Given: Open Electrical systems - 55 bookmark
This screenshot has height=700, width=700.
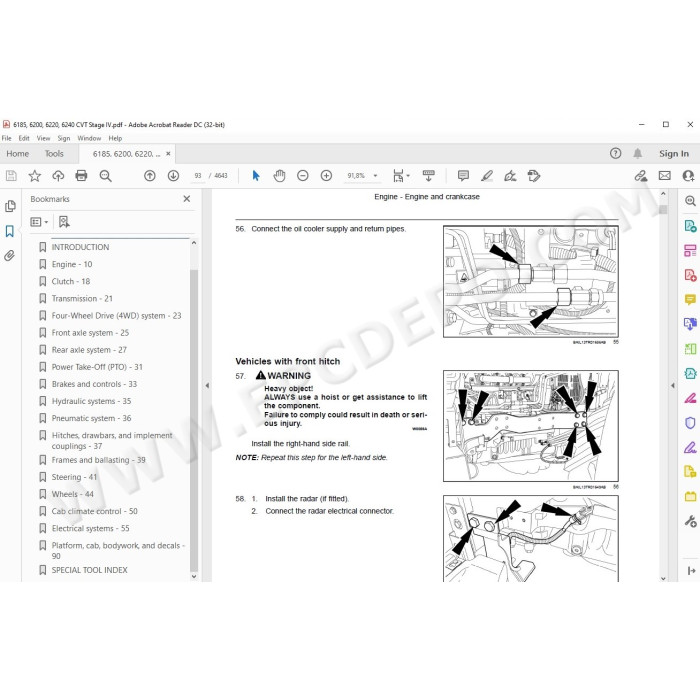Looking at the screenshot, I should [x=91, y=528].
